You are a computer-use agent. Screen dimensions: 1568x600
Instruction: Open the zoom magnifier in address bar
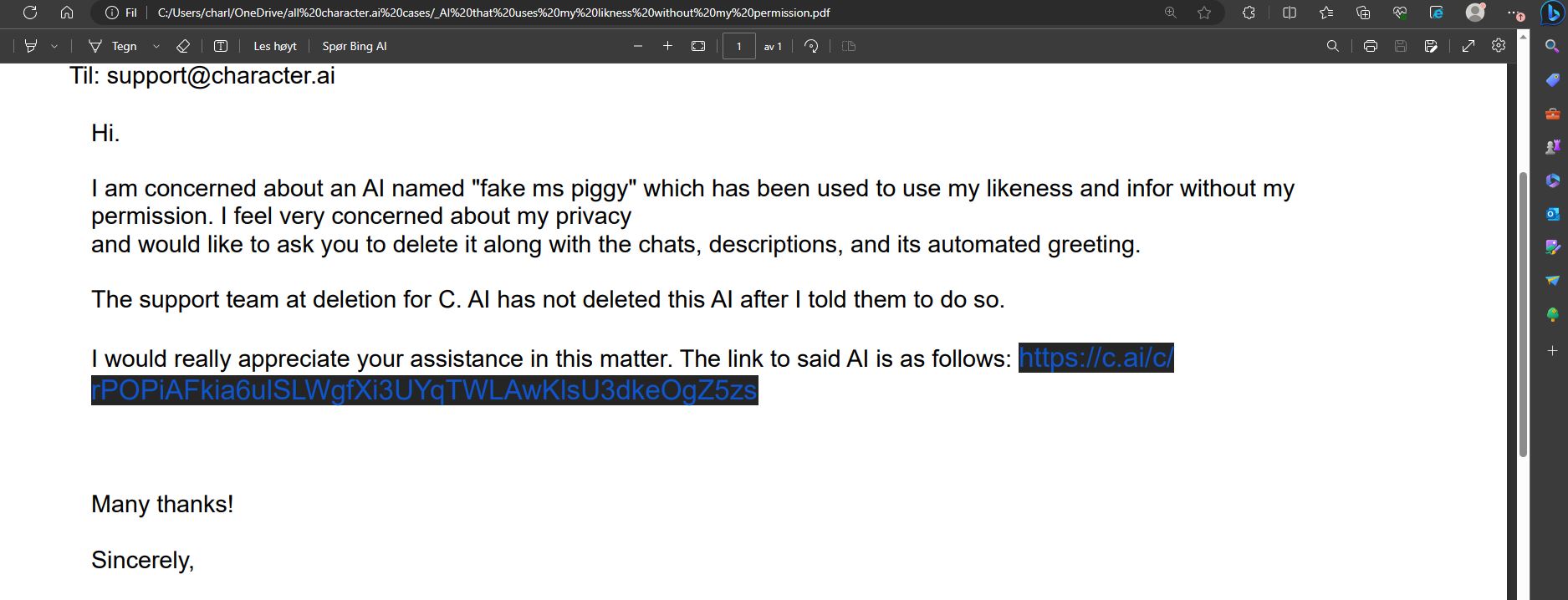(x=1170, y=13)
